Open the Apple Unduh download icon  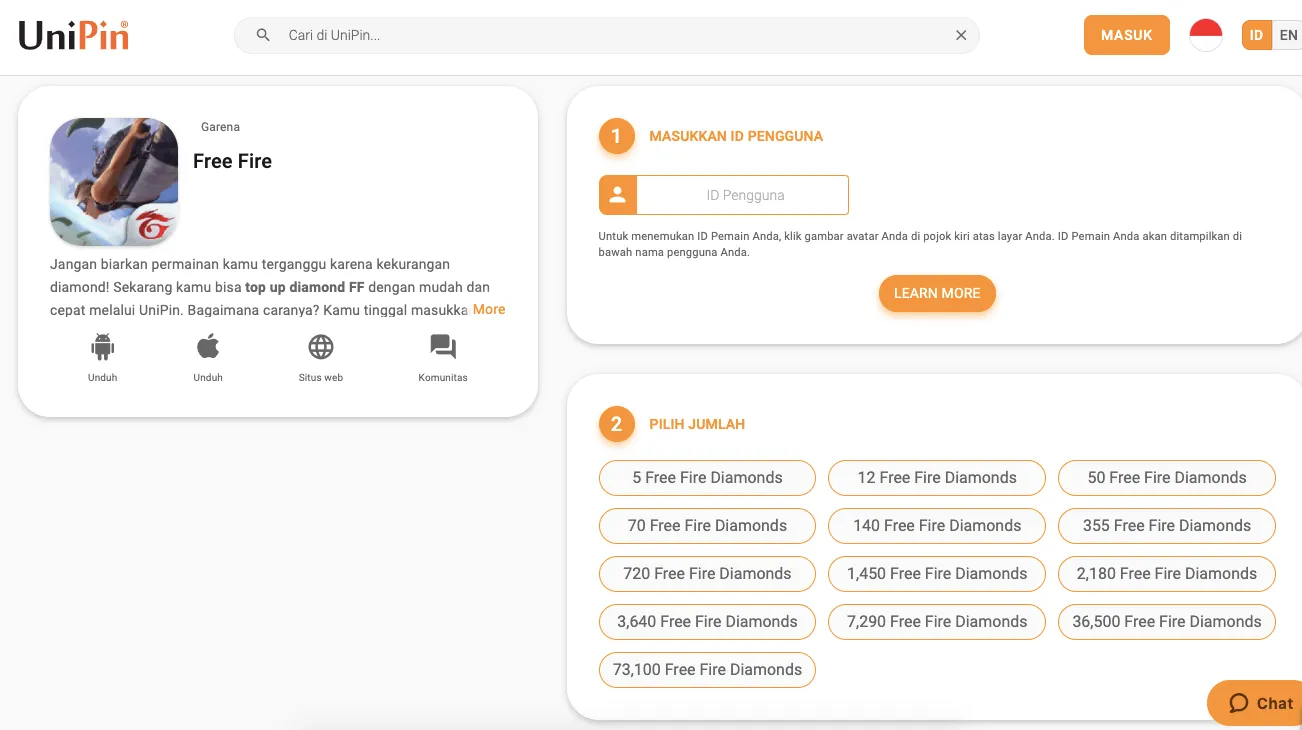click(208, 348)
